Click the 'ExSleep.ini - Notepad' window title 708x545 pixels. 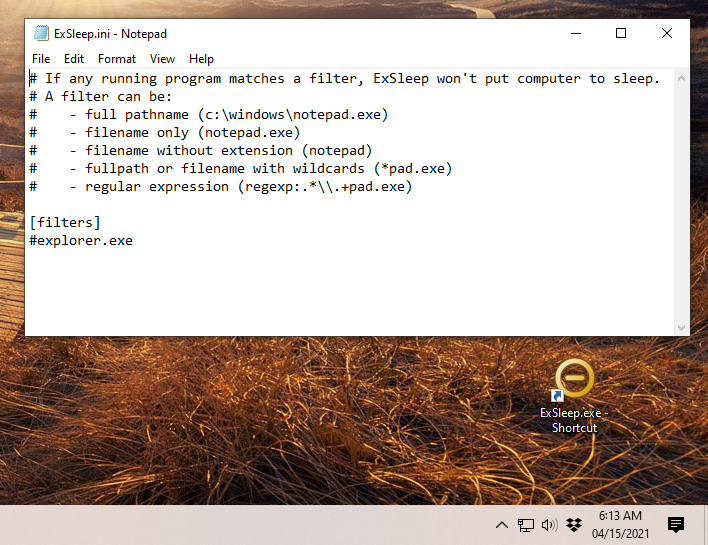click(x=110, y=34)
